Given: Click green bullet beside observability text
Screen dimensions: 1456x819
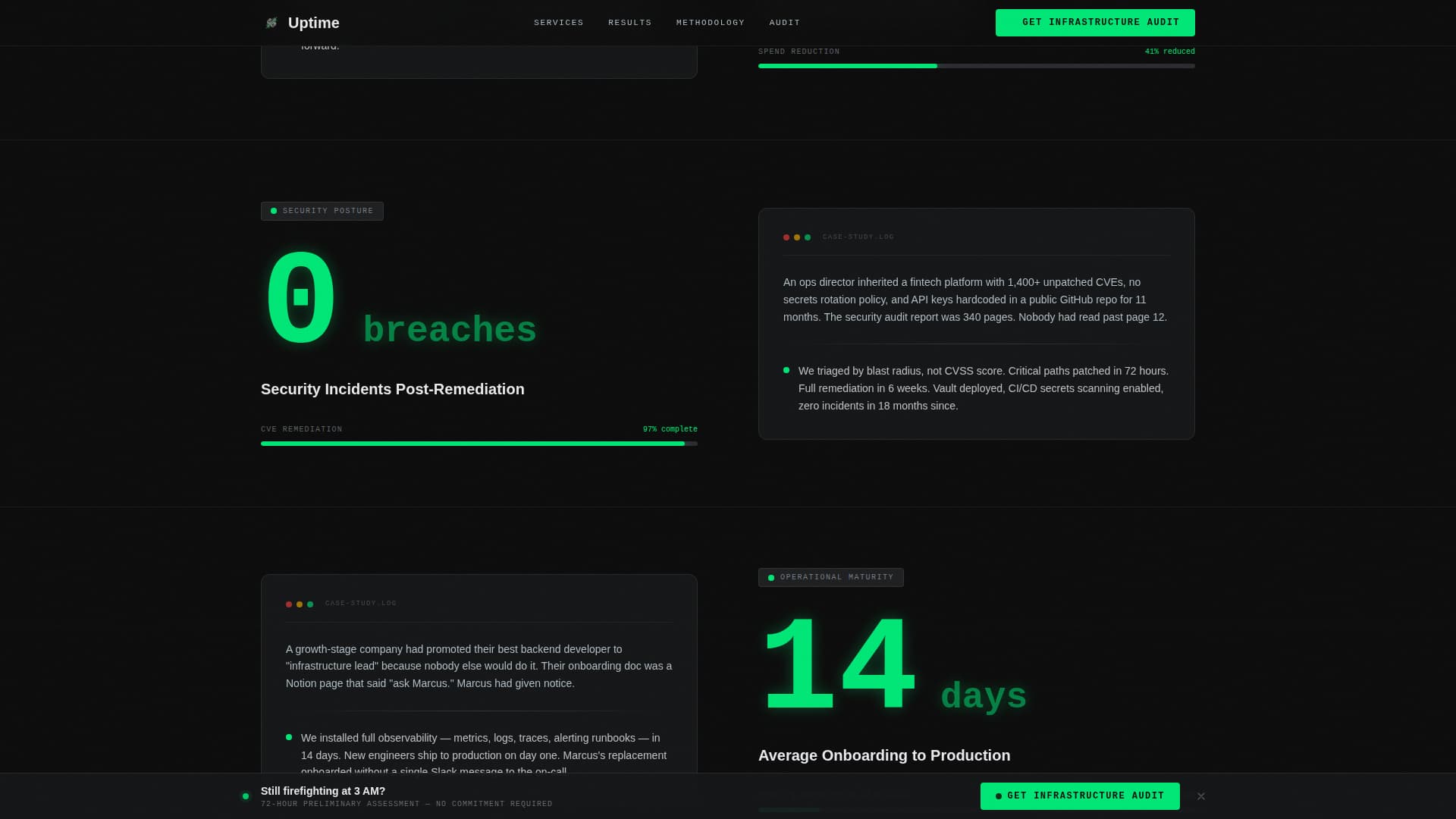Looking at the screenshot, I should (x=289, y=737).
